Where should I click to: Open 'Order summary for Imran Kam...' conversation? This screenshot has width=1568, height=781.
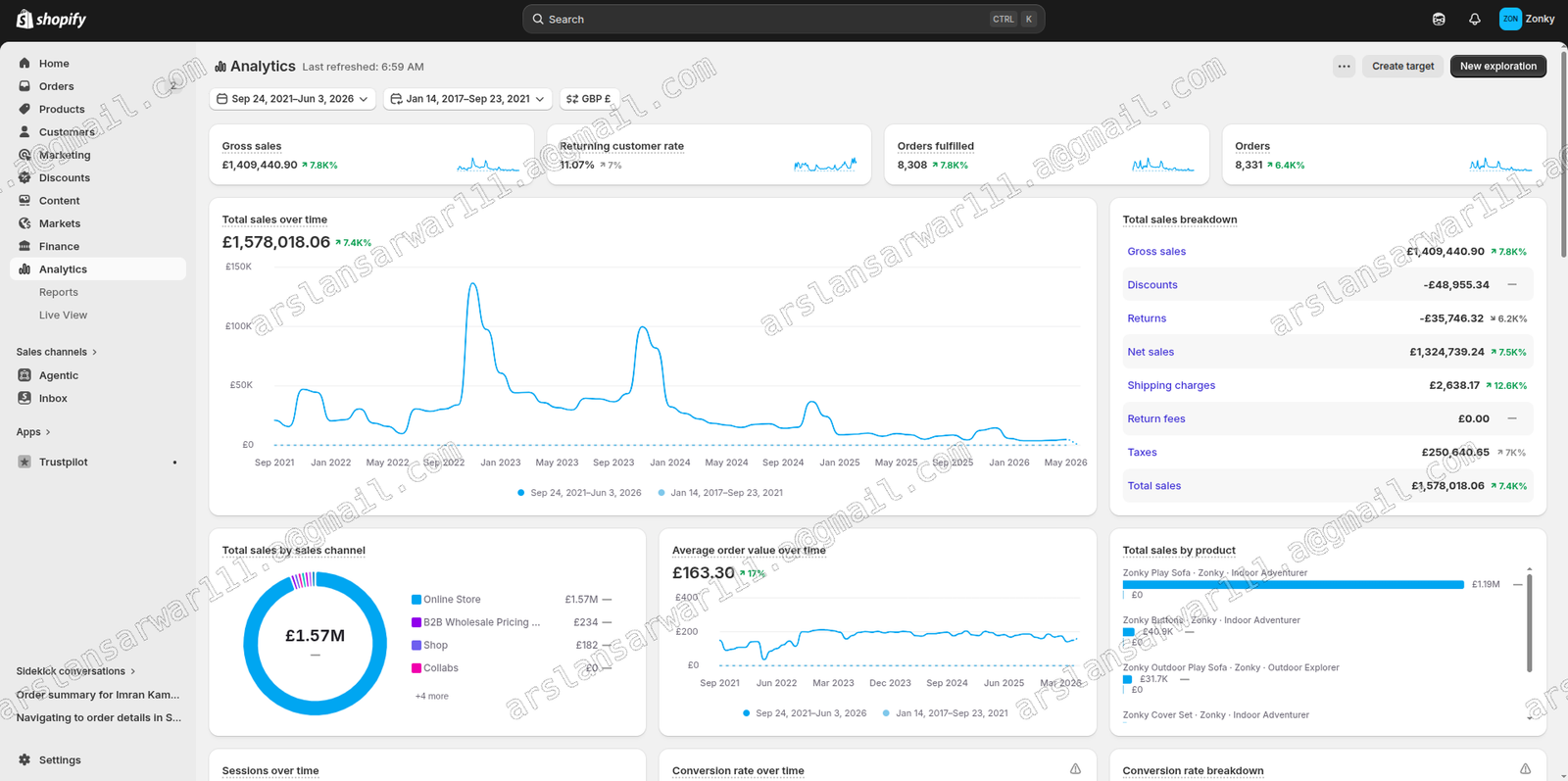point(98,695)
